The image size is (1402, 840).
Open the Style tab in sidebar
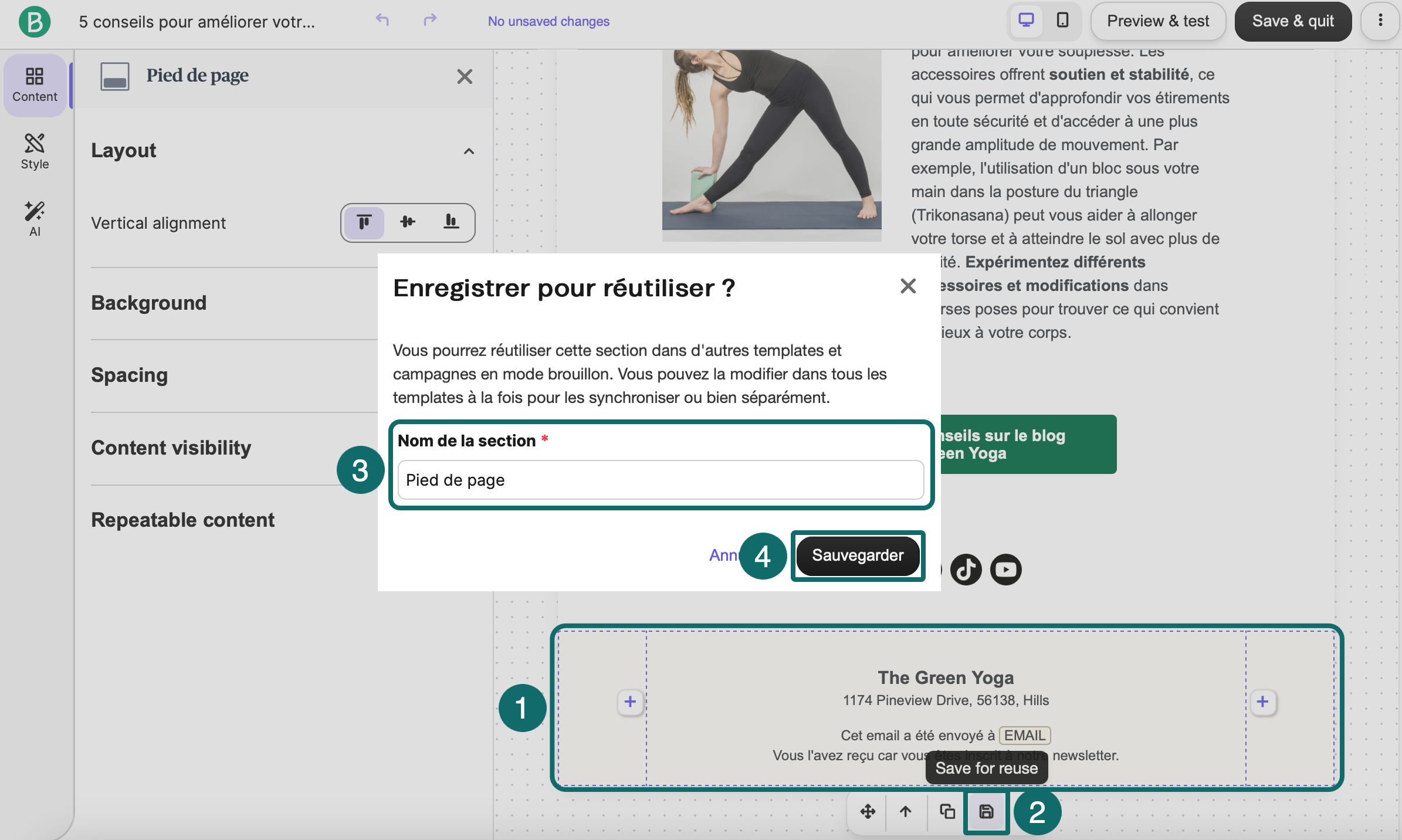tap(35, 151)
